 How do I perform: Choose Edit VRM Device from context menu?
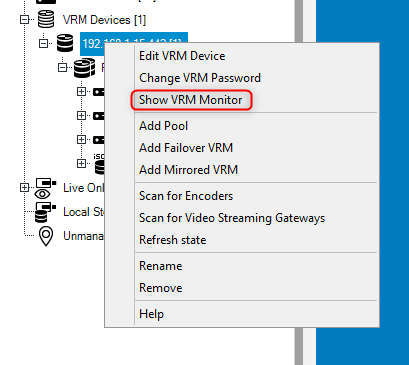(x=182, y=56)
